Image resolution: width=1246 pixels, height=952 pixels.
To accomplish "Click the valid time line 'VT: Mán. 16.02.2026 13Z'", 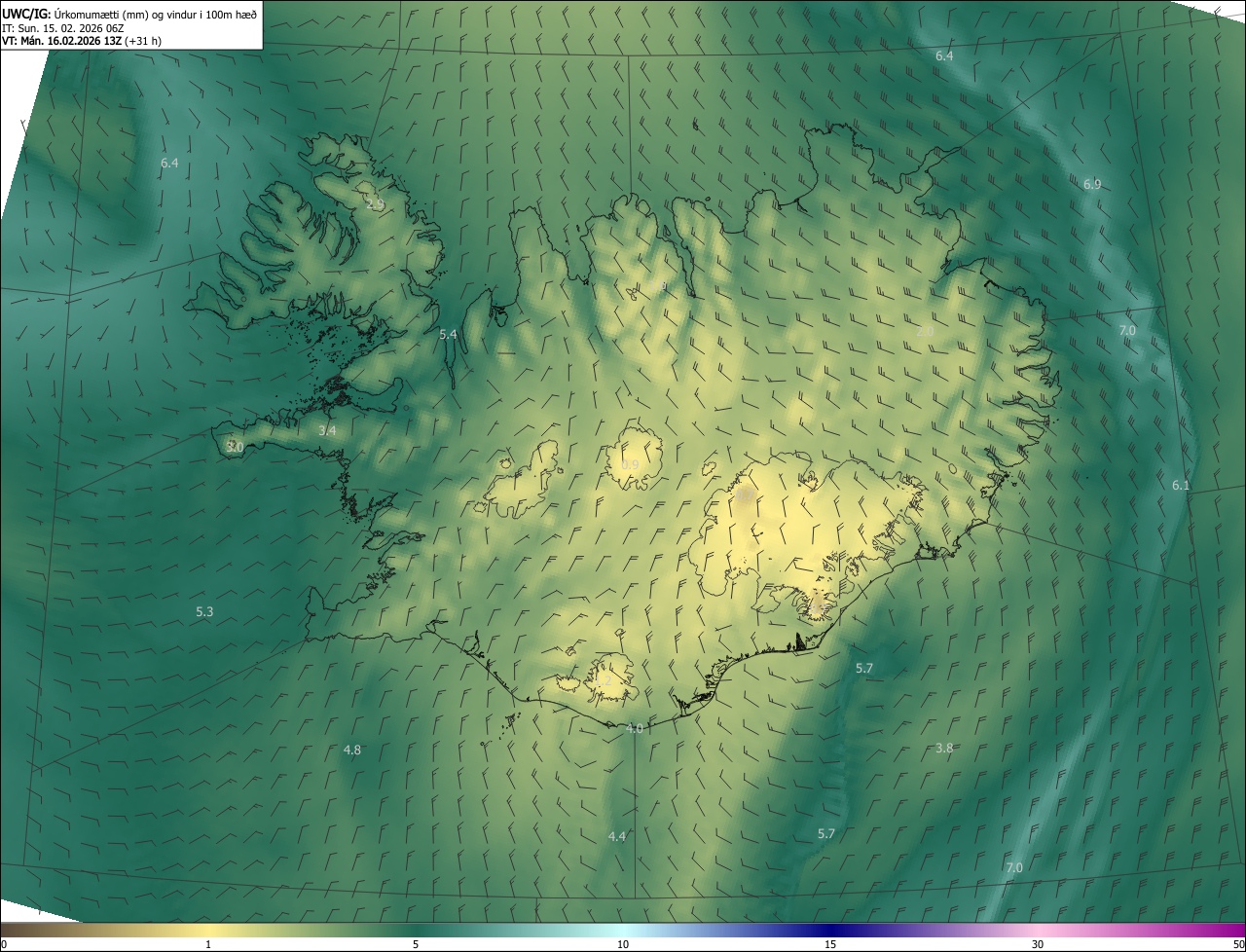I will click(61, 41).
